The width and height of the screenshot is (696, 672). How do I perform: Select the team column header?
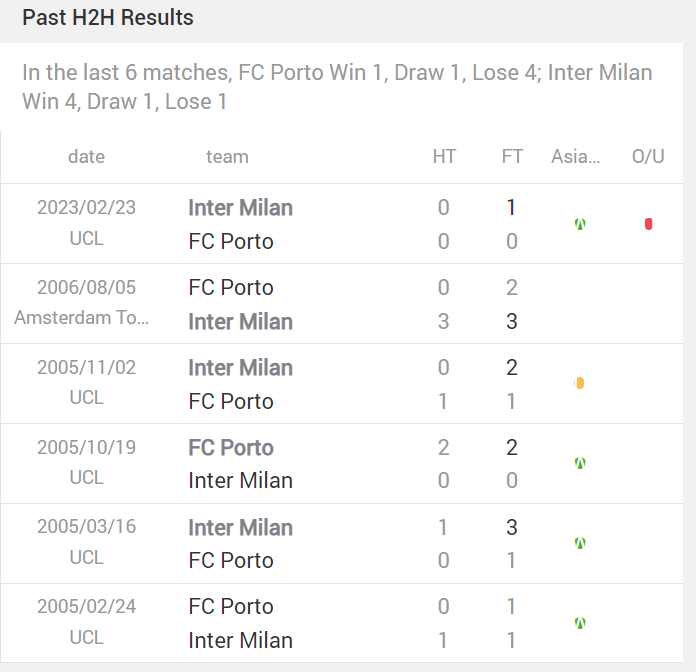pyautogui.click(x=227, y=157)
